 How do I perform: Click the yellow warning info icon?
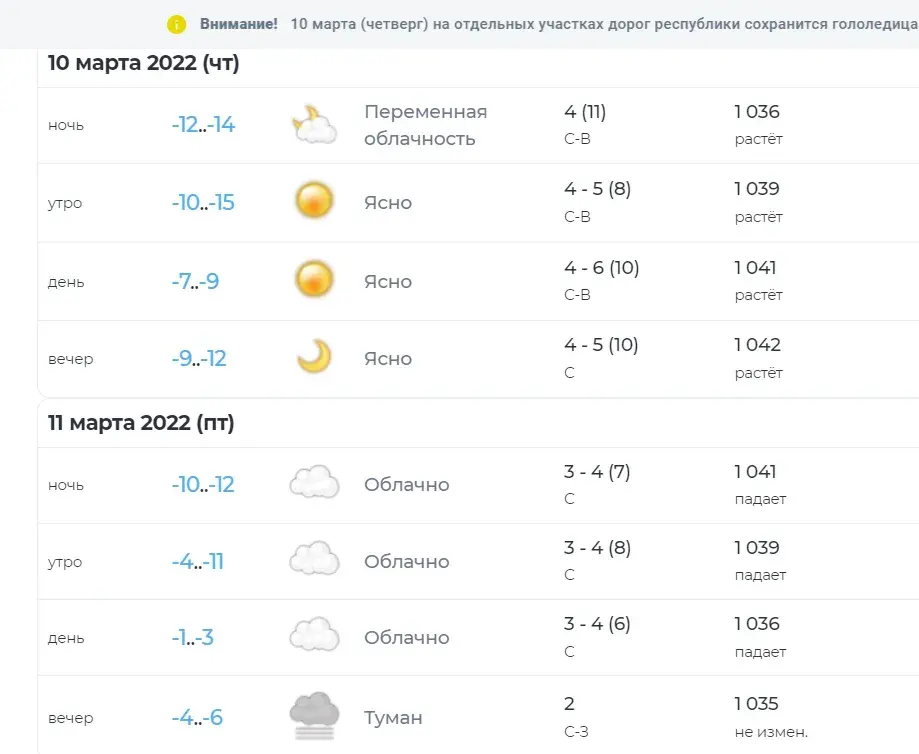pyautogui.click(x=177, y=24)
